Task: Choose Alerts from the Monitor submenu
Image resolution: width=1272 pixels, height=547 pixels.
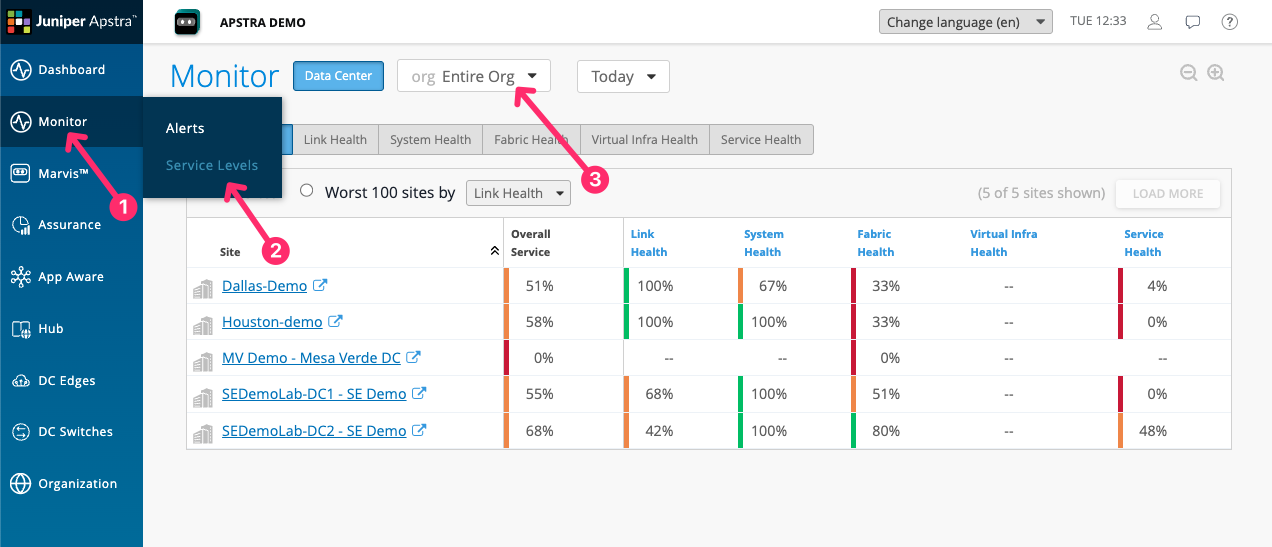Action: [x=185, y=128]
